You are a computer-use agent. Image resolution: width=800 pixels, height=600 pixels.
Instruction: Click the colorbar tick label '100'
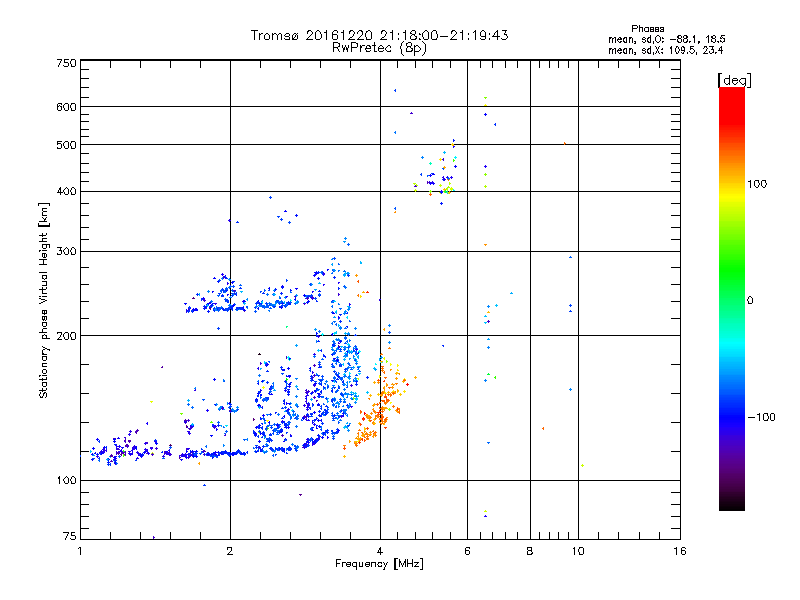click(x=757, y=184)
